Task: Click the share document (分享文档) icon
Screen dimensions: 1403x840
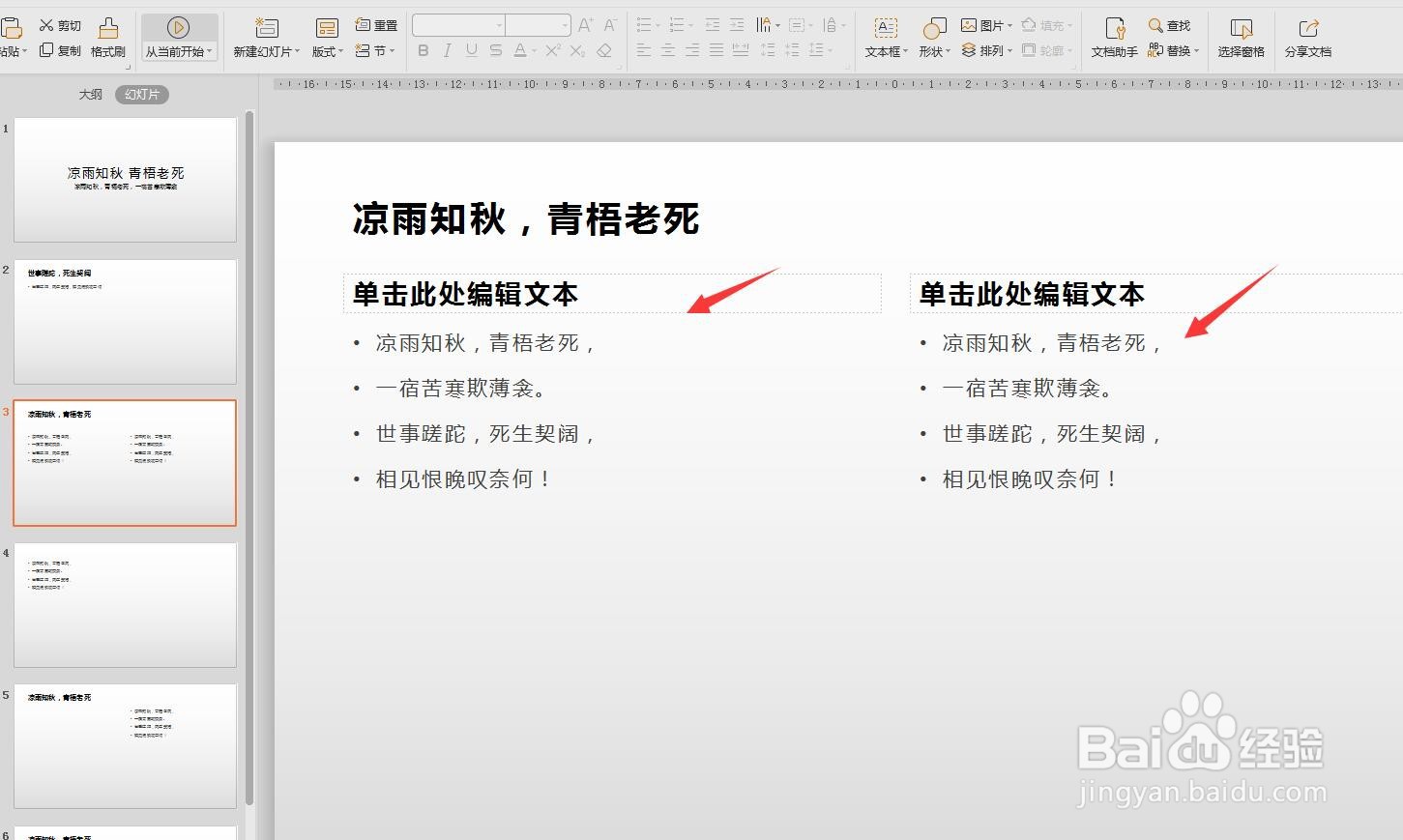Action: pos(1307,39)
